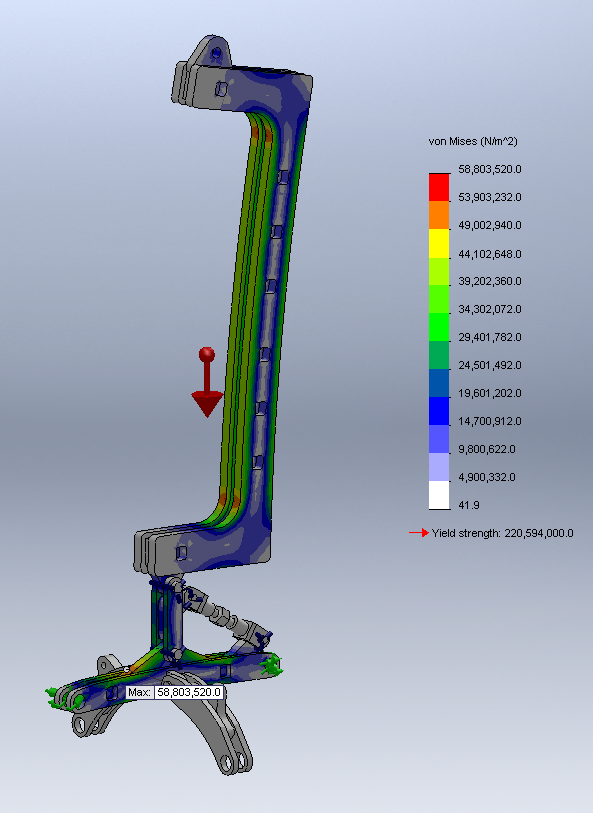593x813 pixels.
Task: Click the Yield strength: 220,594,000.0 label
Action: coord(503,533)
